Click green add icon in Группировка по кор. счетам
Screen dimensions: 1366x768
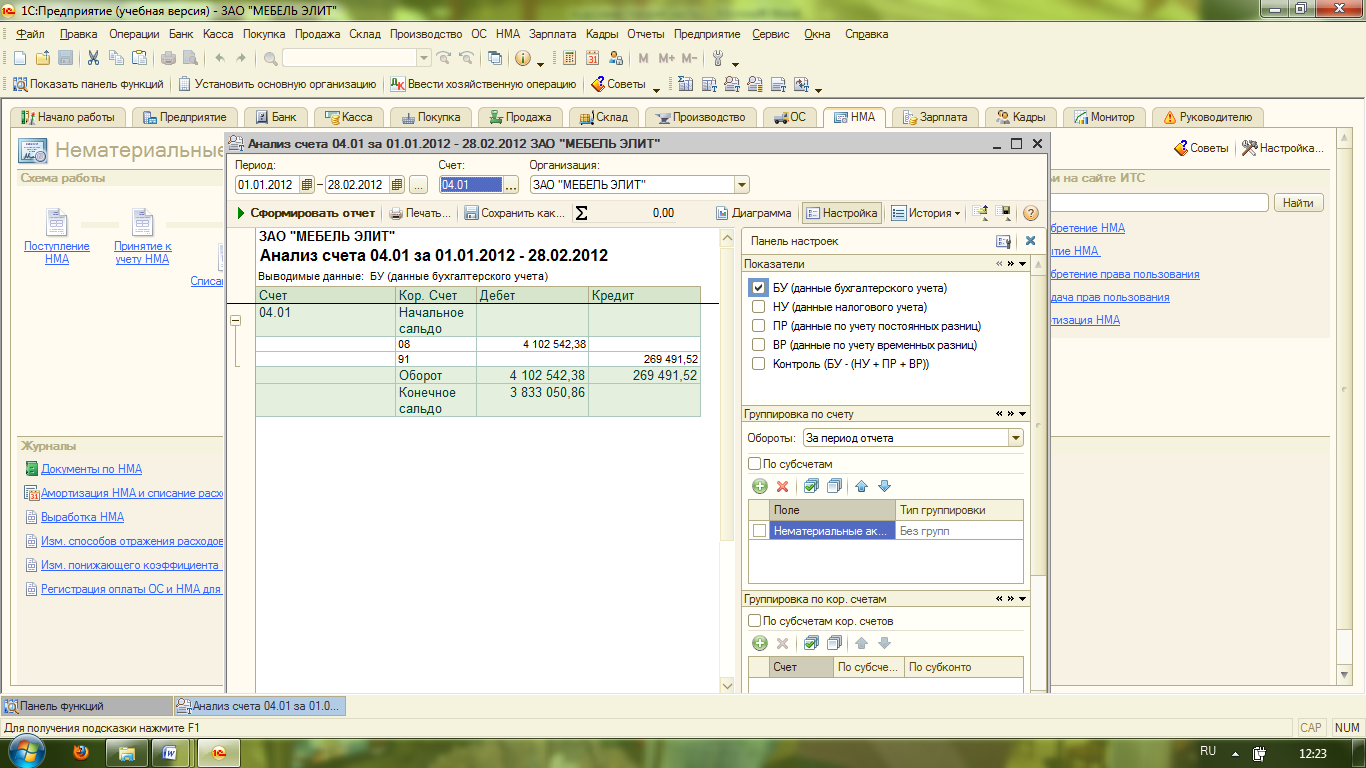point(760,643)
